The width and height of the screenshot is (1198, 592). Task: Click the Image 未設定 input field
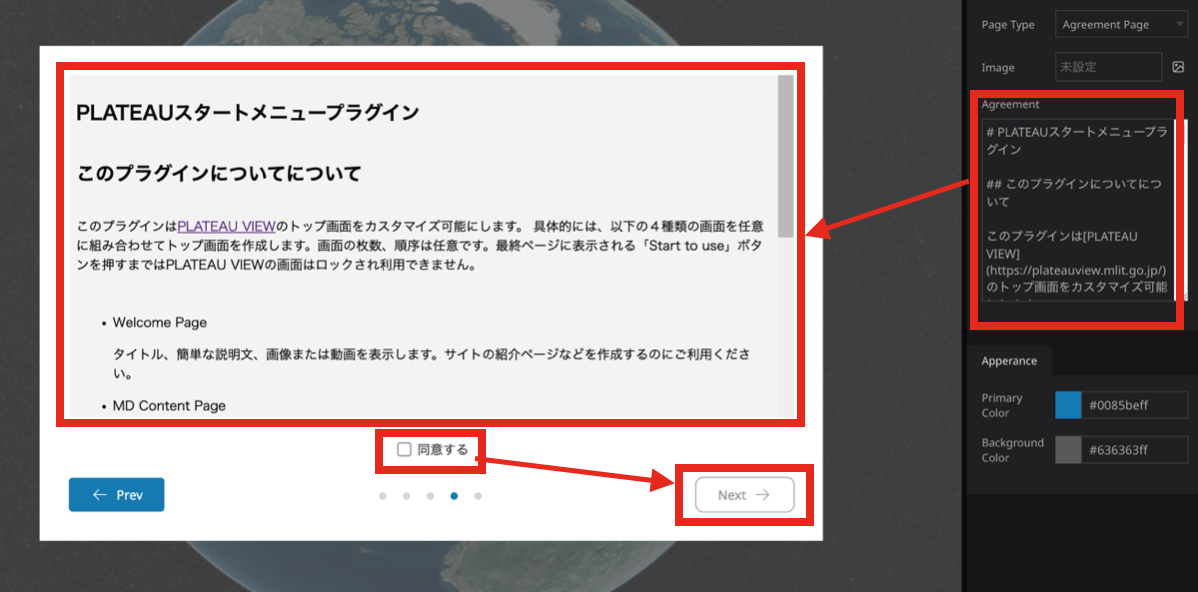click(1108, 67)
